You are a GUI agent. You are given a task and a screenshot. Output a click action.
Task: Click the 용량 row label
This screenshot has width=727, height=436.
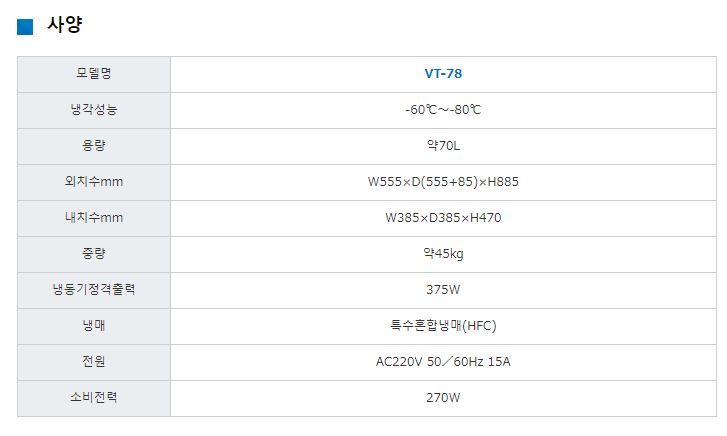[94, 145]
